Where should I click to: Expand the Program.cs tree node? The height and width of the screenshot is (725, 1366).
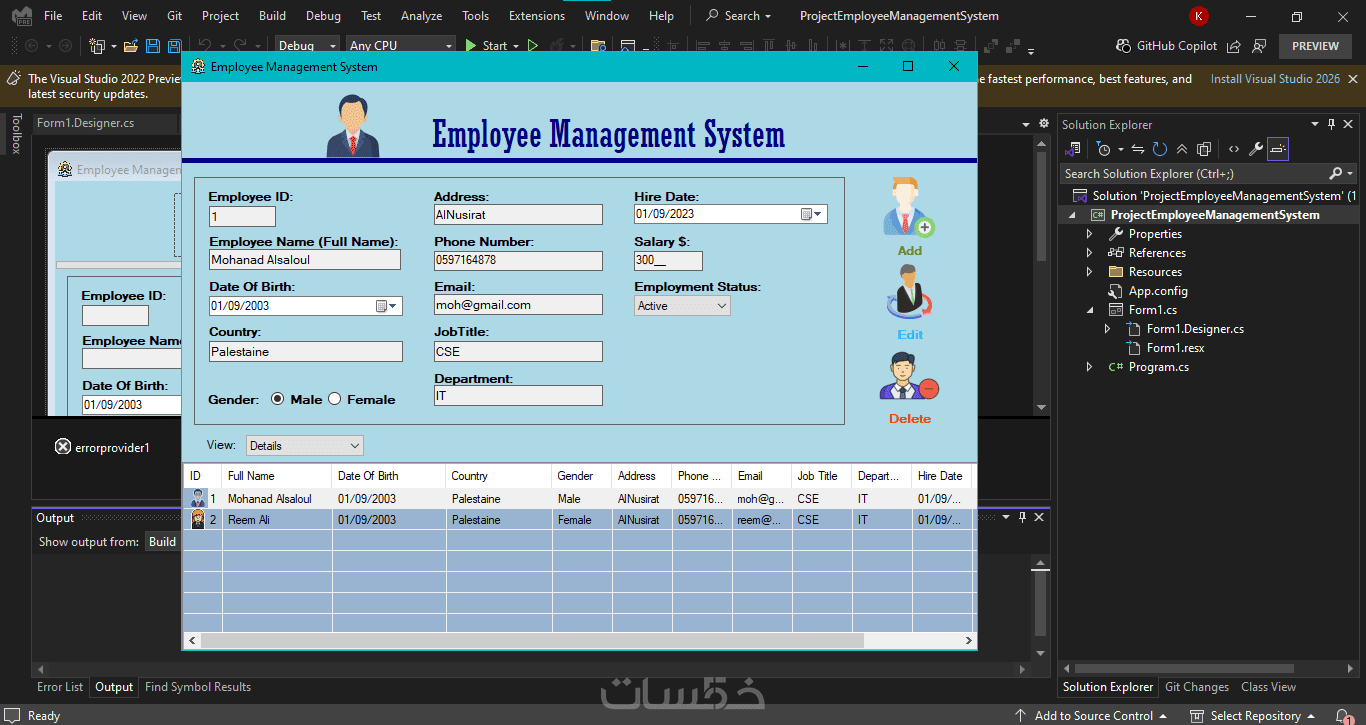click(x=1090, y=367)
